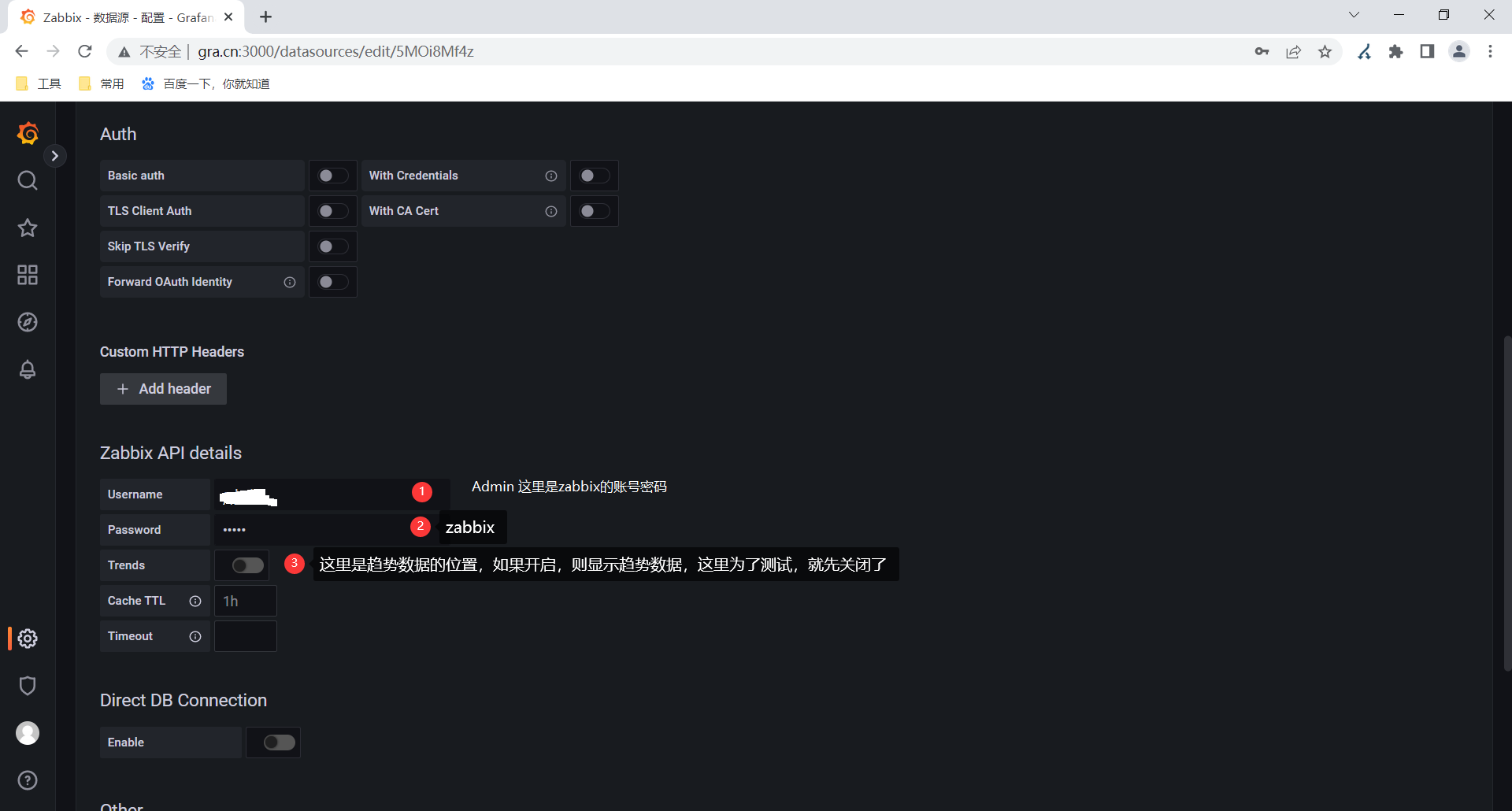Open the Configuration gear icon
Image resolution: width=1512 pixels, height=811 pixels.
(x=28, y=639)
